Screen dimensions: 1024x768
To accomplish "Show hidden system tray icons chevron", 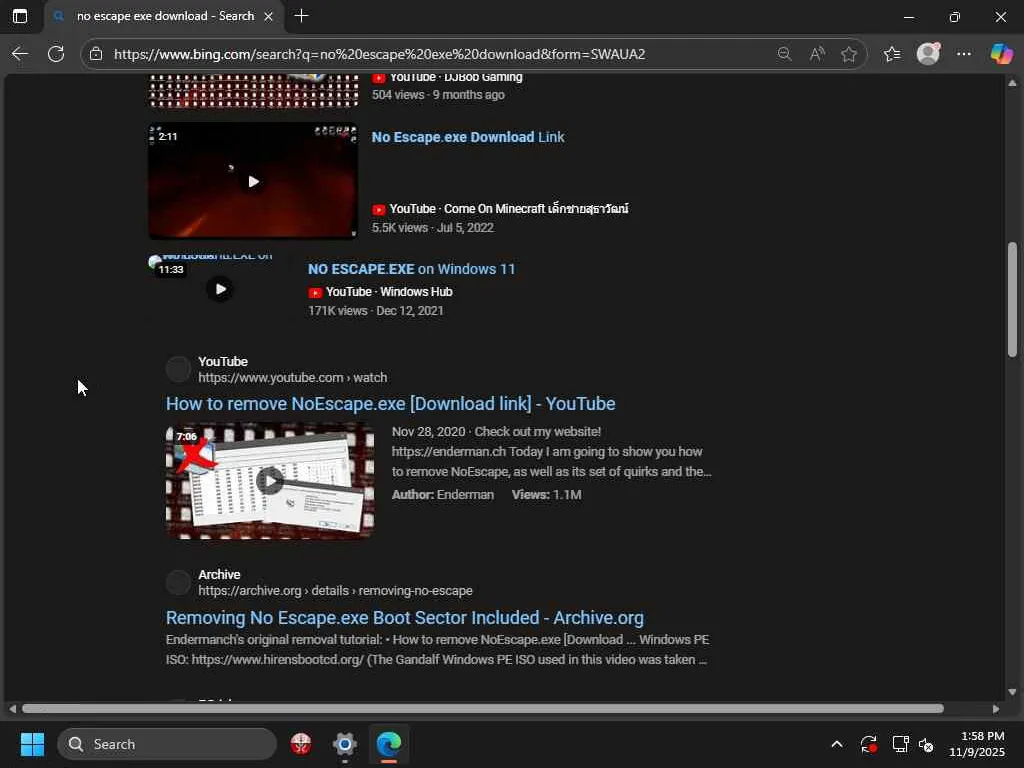I will click(837, 744).
